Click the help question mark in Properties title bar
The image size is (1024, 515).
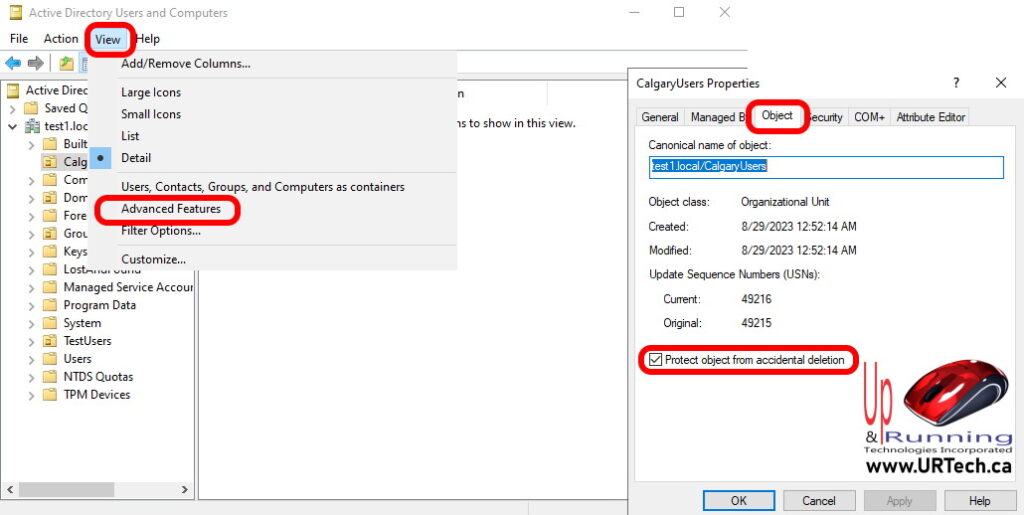point(955,83)
